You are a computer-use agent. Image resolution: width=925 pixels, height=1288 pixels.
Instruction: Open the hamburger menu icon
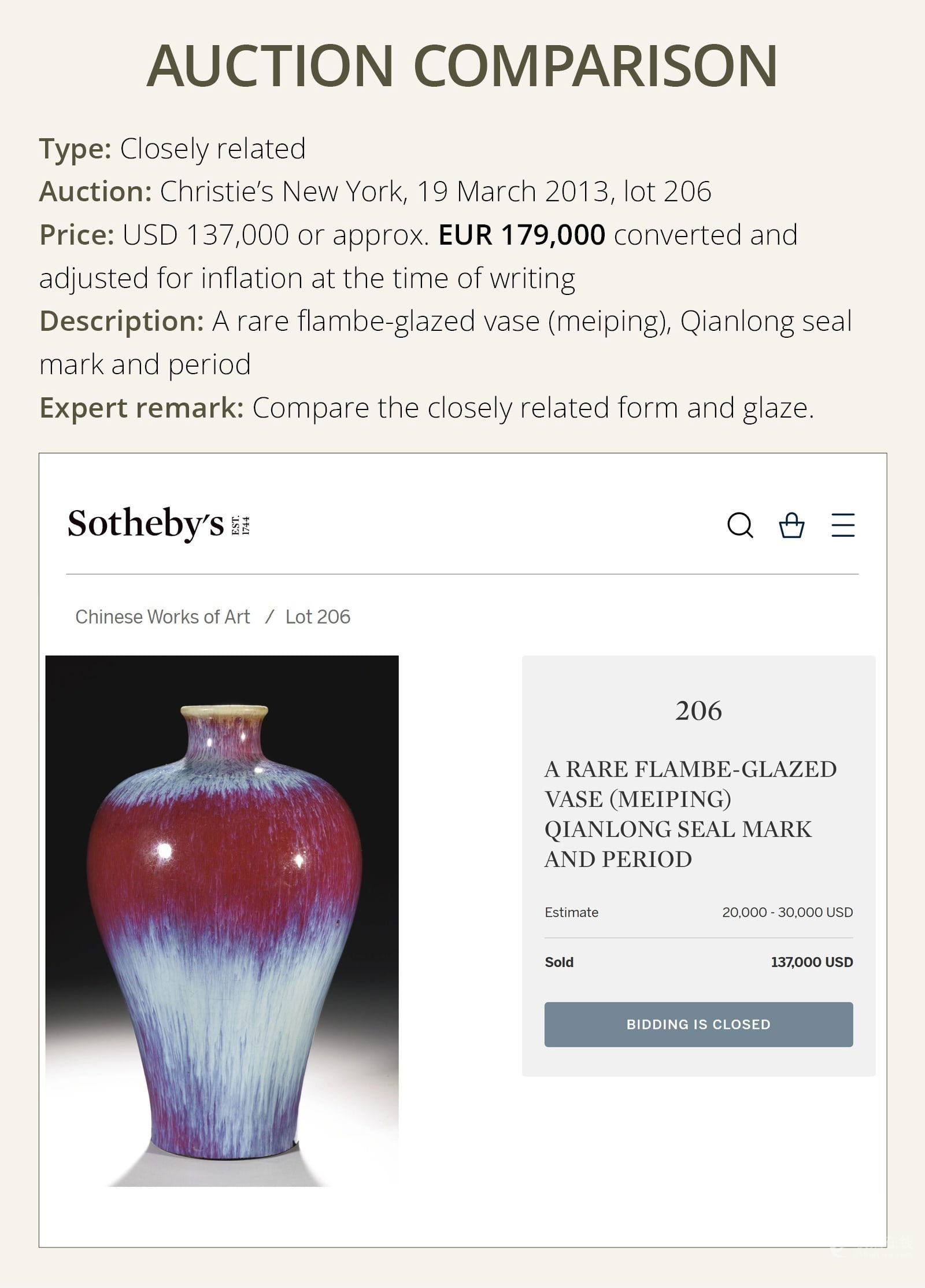click(843, 525)
